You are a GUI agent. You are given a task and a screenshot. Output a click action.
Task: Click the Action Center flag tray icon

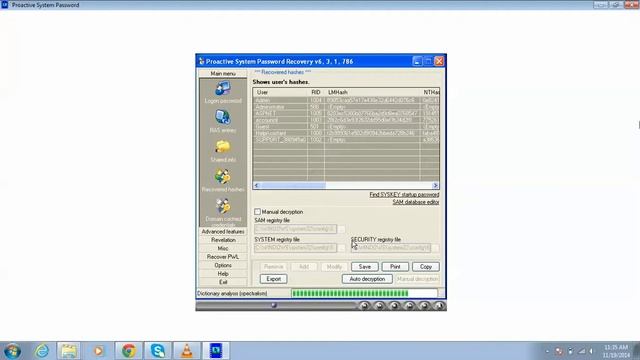[559, 351]
